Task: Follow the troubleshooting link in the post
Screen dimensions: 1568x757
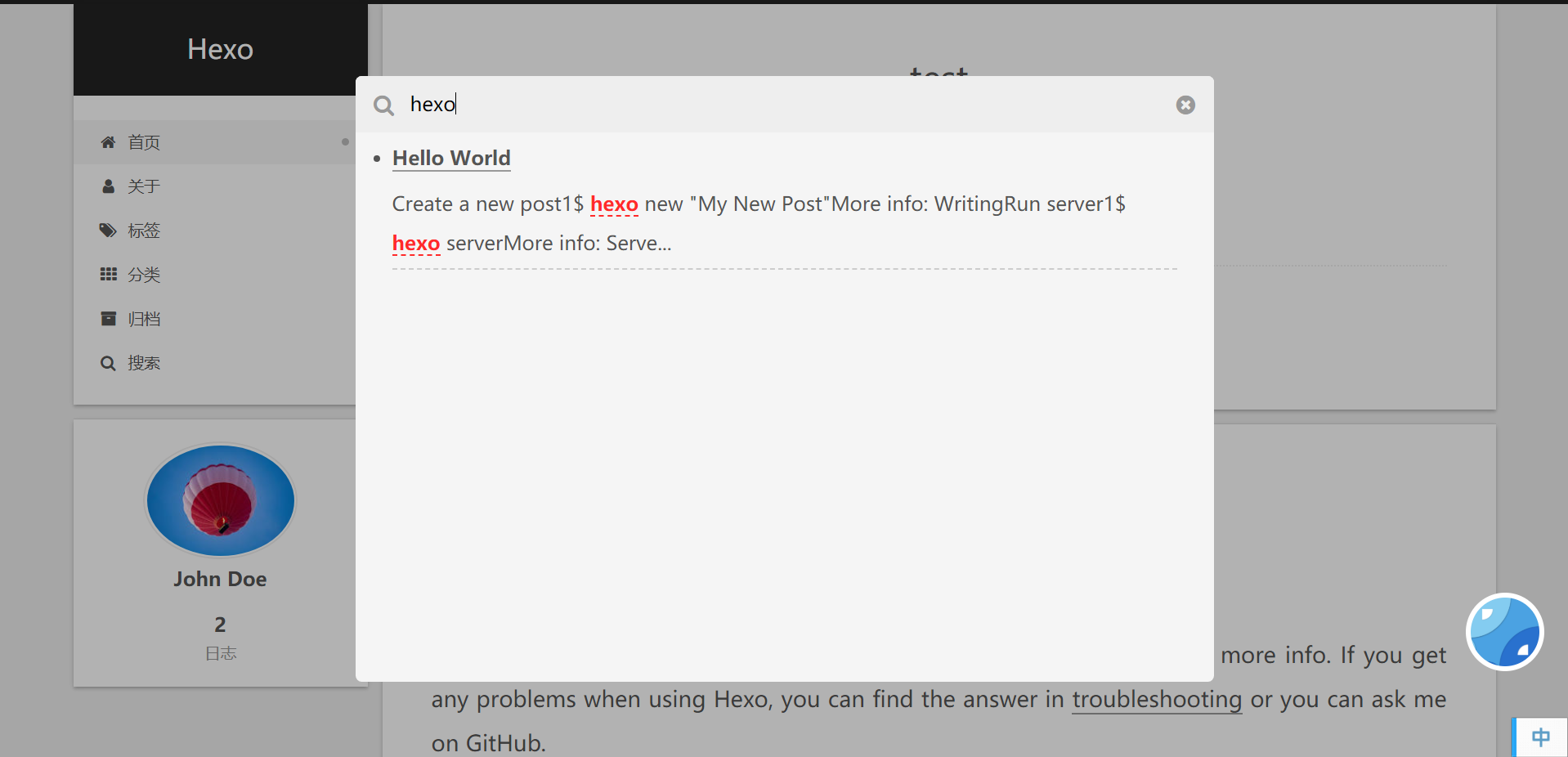Action: coord(1157,700)
